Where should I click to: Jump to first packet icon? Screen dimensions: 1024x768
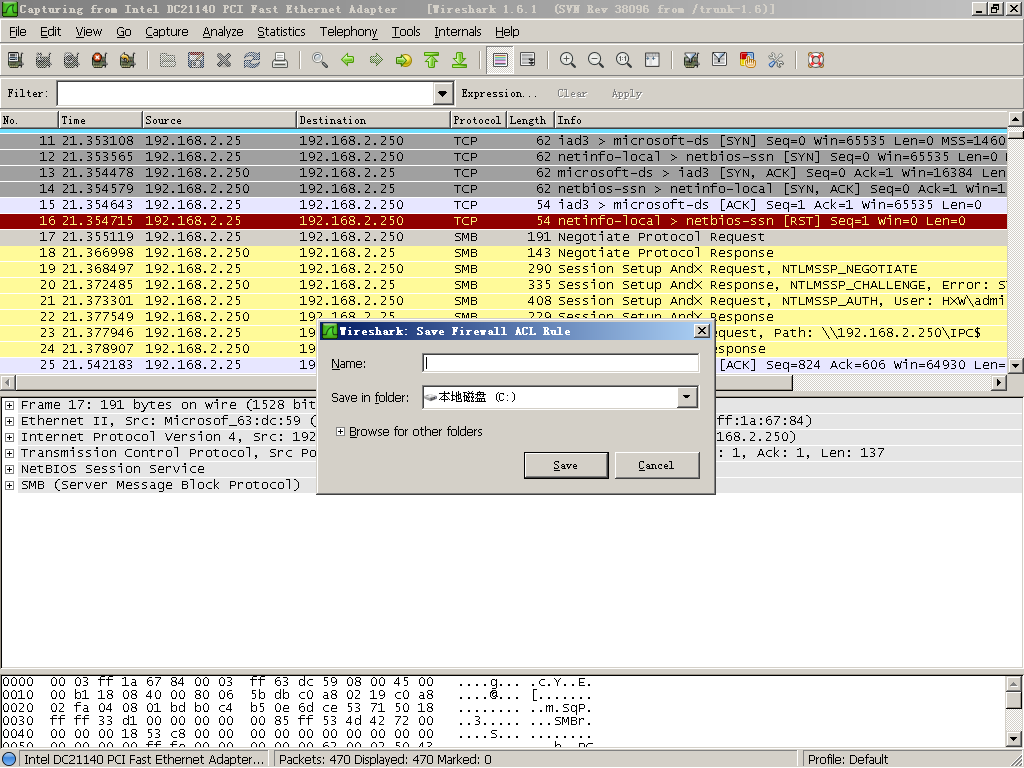point(432,60)
